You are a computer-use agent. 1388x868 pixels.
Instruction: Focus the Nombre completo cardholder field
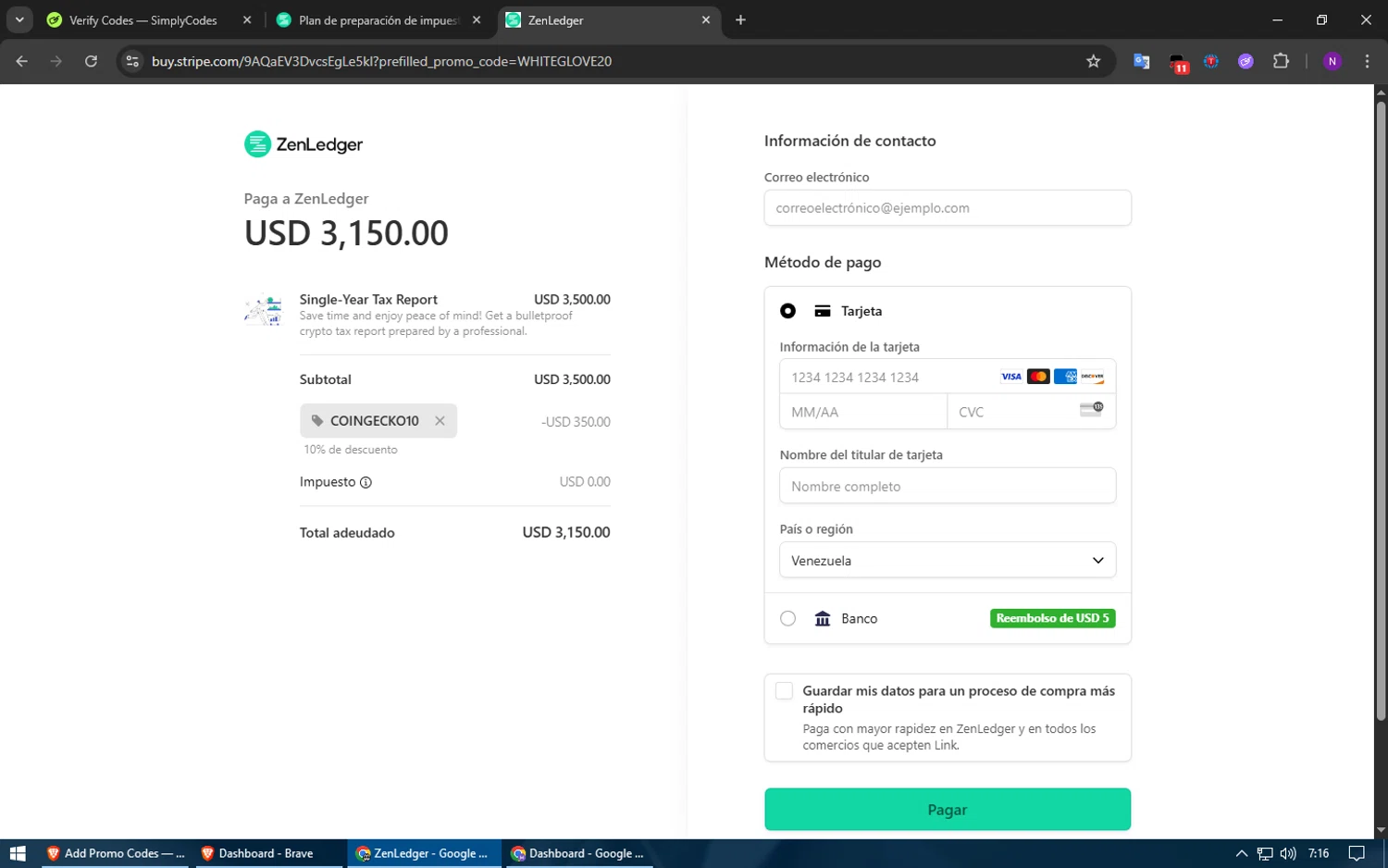(948, 486)
